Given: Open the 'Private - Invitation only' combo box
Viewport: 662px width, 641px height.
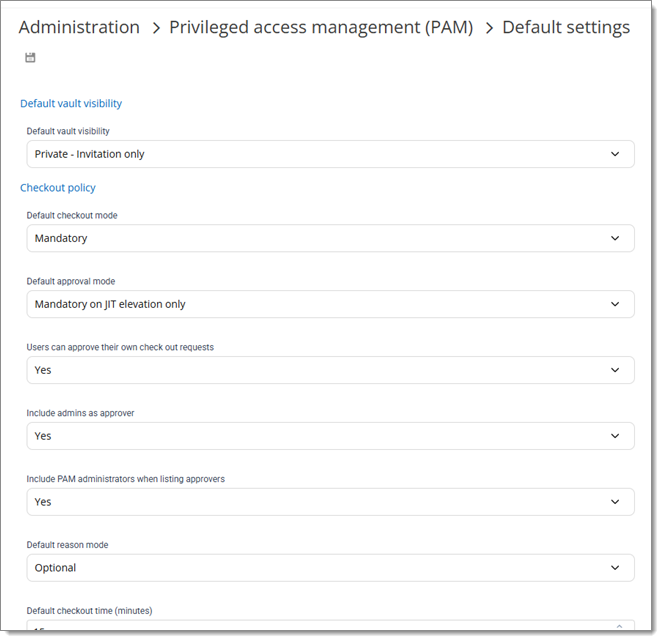Looking at the screenshot, I should tap(300, 154).
